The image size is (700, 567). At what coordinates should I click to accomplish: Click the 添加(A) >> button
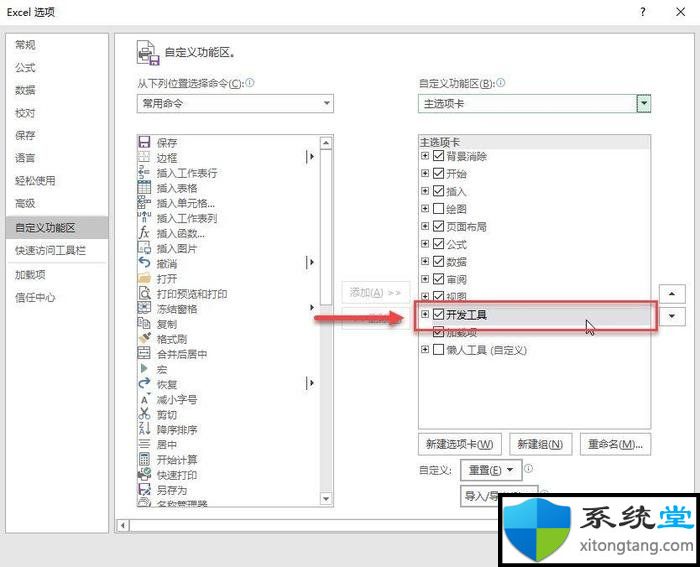point(375,292)
